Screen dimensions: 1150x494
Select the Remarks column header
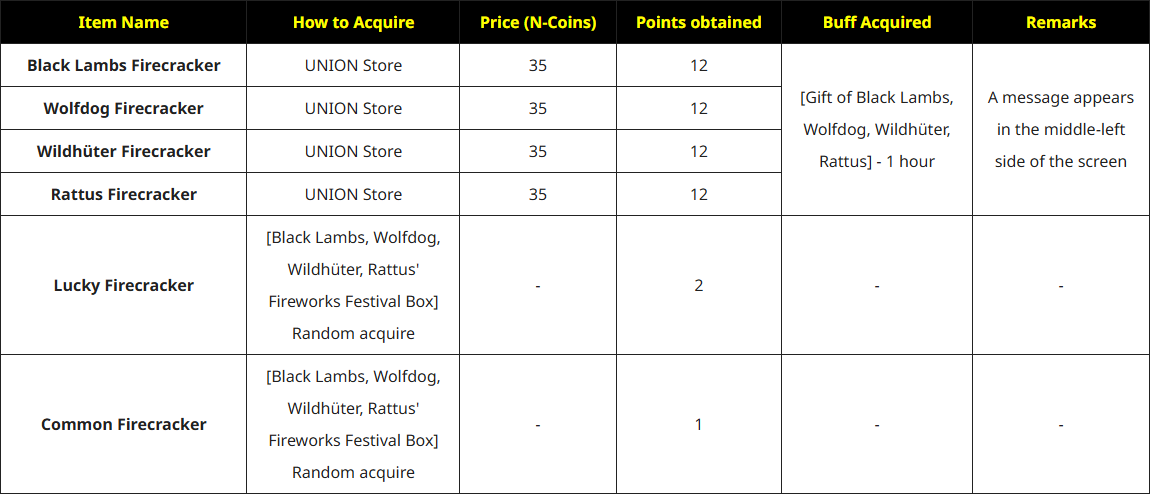click(1061, 22)
